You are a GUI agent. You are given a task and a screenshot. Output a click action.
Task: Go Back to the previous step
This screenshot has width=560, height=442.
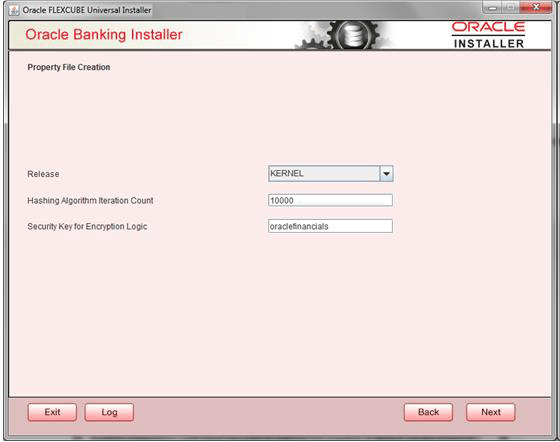click(x=428, y=412)
